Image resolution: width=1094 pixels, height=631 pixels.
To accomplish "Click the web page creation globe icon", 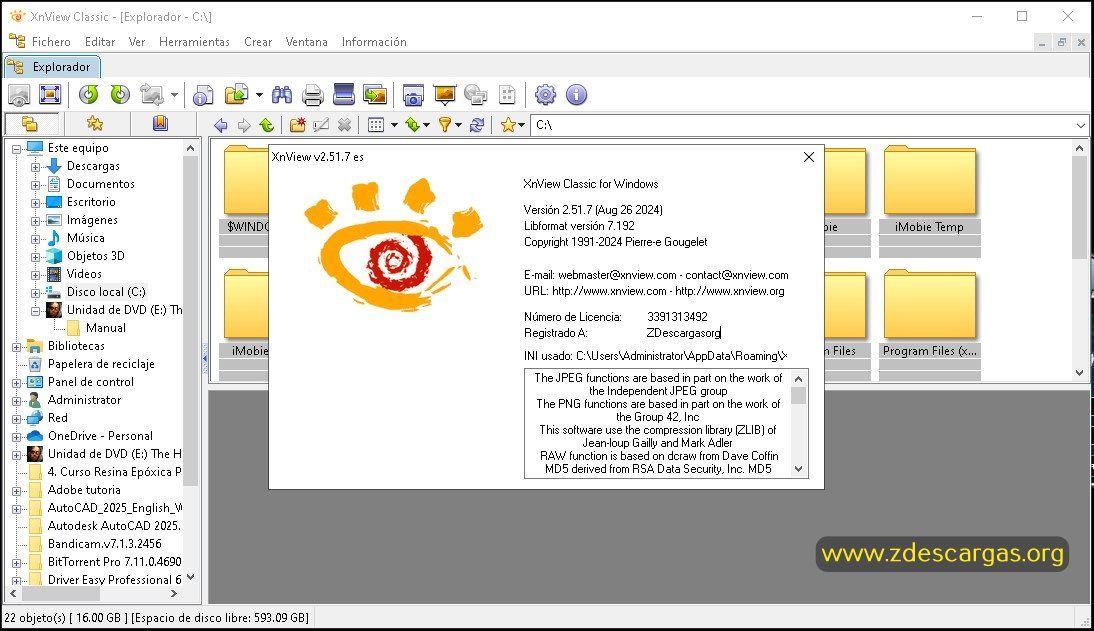I will point(475,94).
